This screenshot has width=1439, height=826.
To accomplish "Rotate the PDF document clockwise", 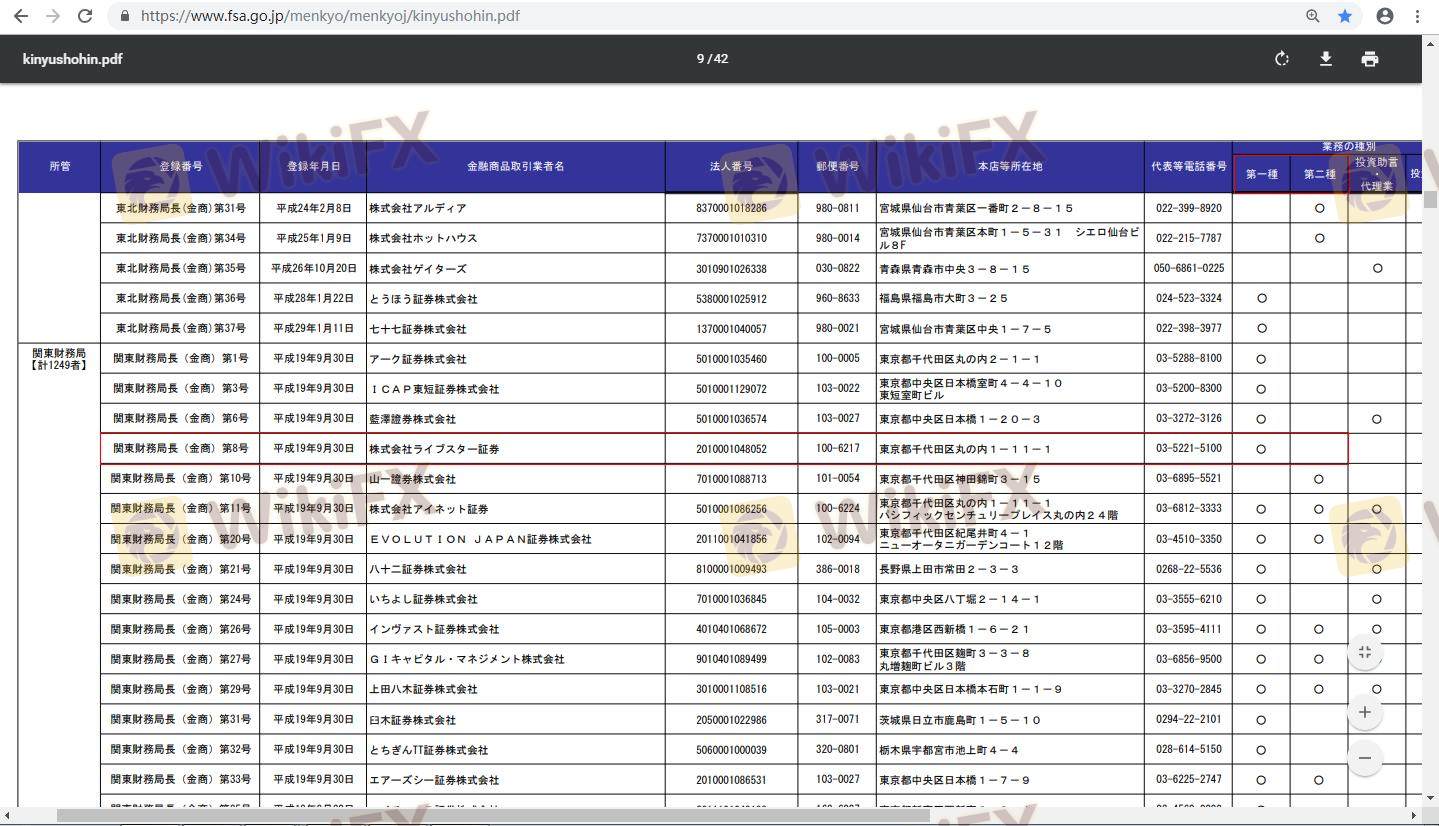I will [1282, 59].
